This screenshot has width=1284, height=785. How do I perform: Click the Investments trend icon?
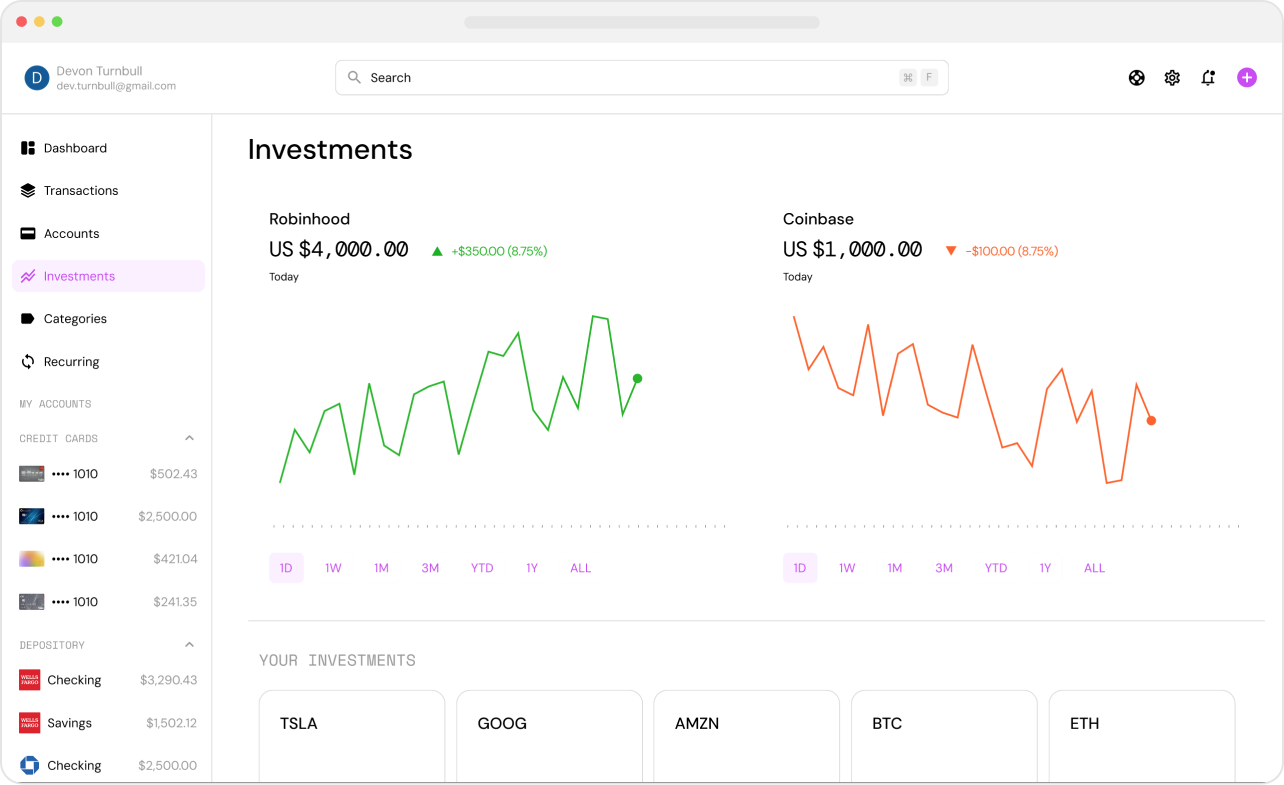pyautogui.click(x=28, y=276)
